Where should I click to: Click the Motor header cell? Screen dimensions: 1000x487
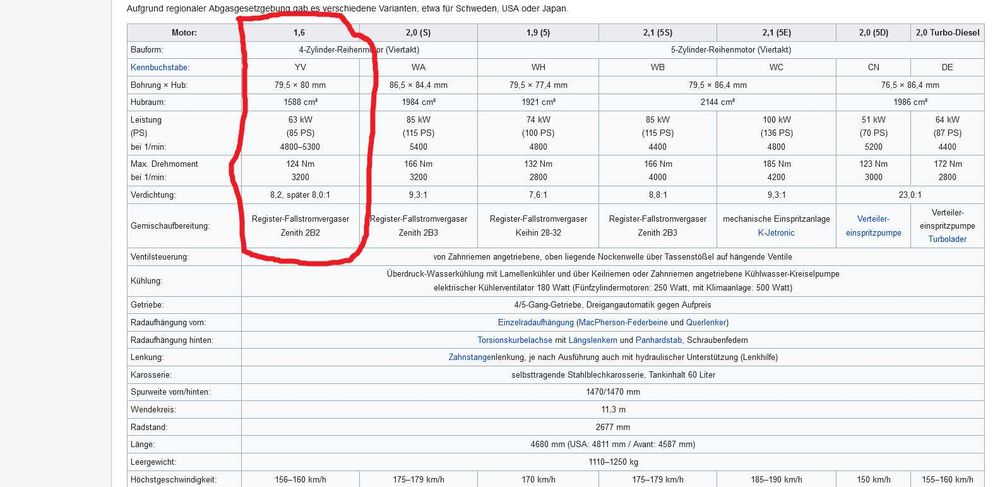coord(184,33)
